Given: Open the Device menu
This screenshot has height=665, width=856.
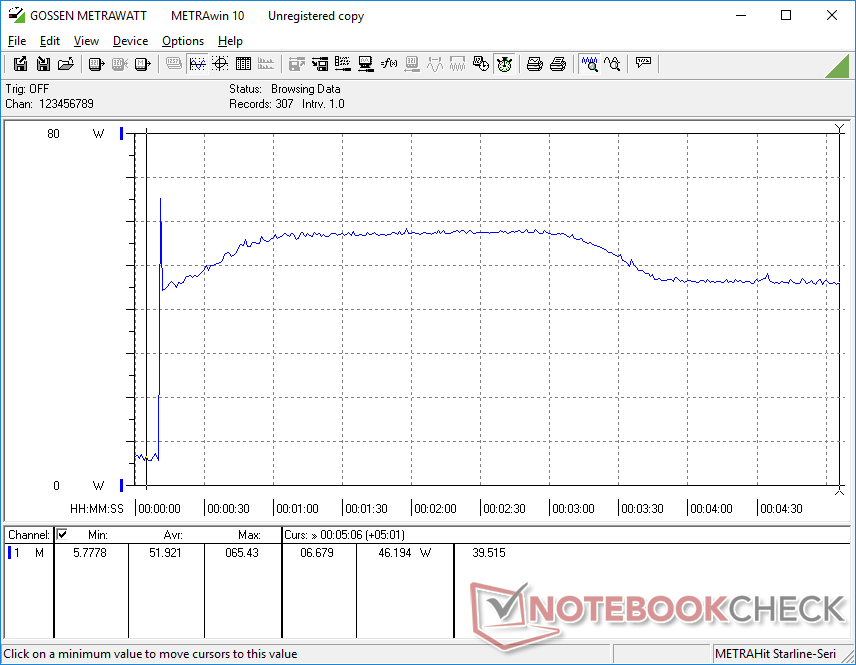Looking at the screenshot, I should coord(130,41).
